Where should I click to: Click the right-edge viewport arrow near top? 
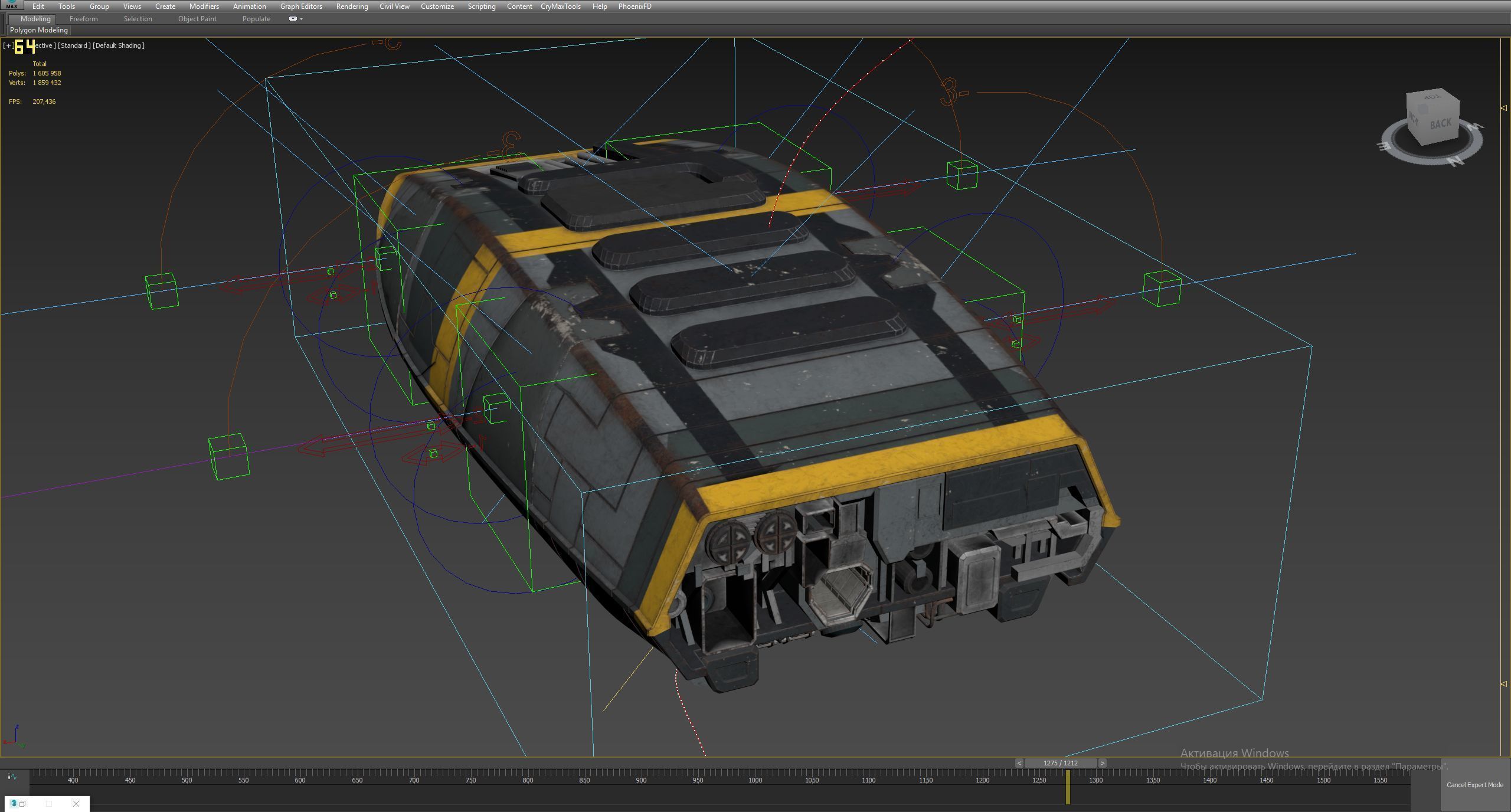1503,108
